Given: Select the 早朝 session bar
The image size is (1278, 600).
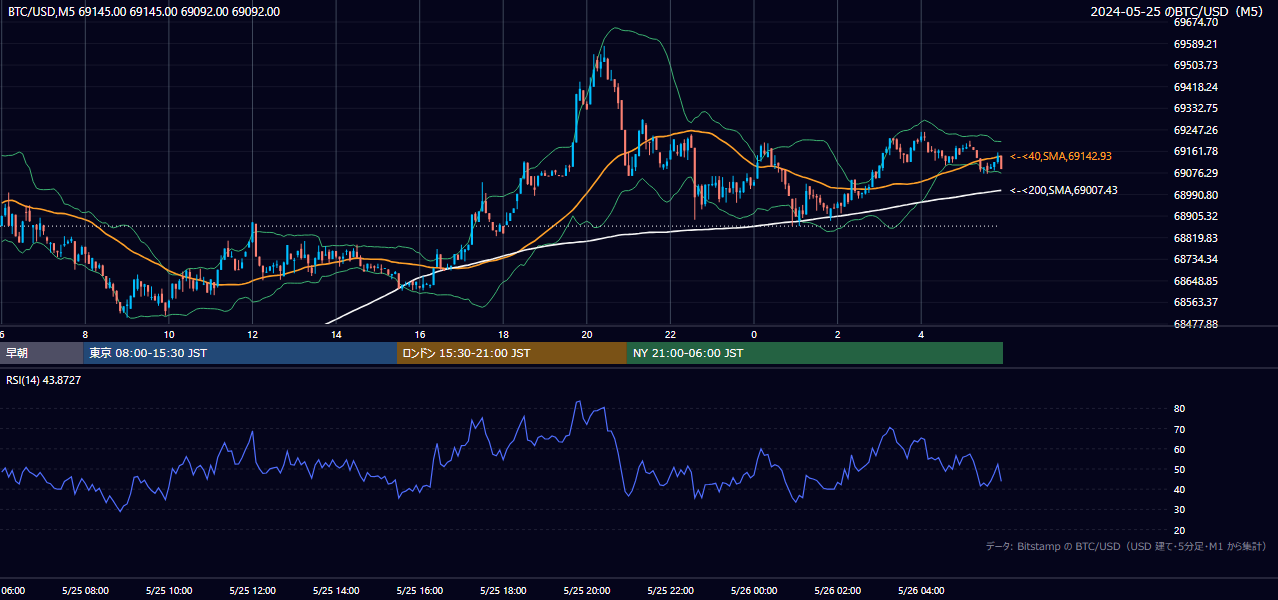Looking at the screenshot, I should pyautogui.click(x=42, y=353).
